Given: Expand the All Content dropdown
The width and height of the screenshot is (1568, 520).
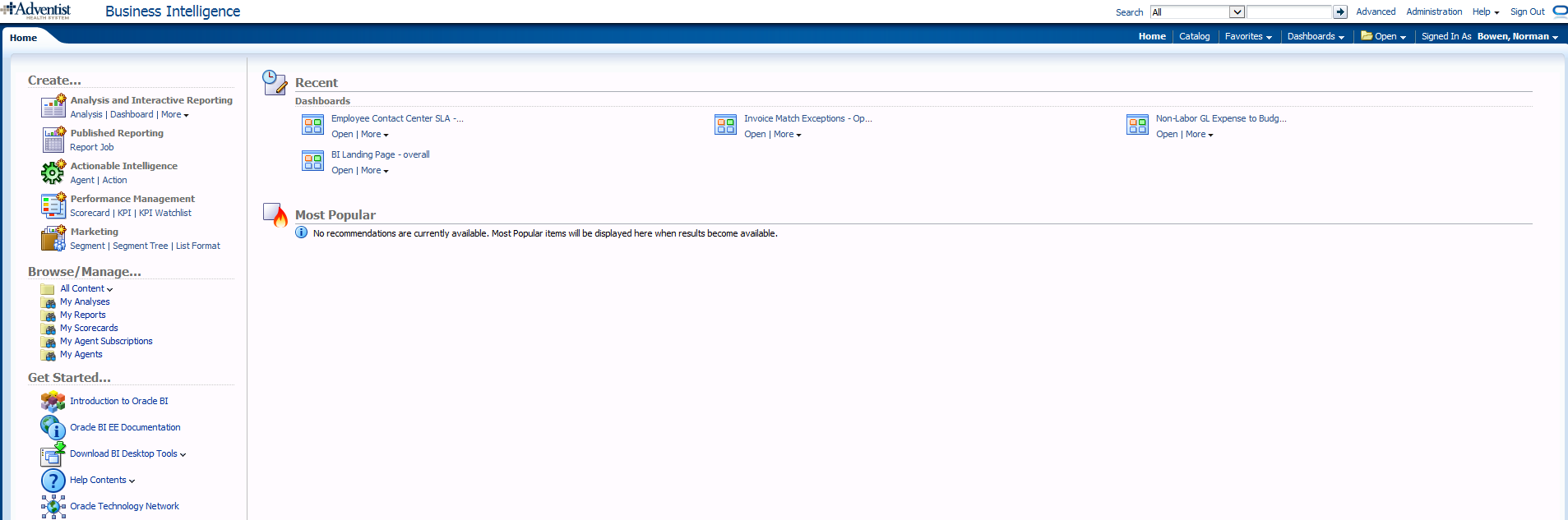Looking at the screenshot, I should tap(86, 289).
